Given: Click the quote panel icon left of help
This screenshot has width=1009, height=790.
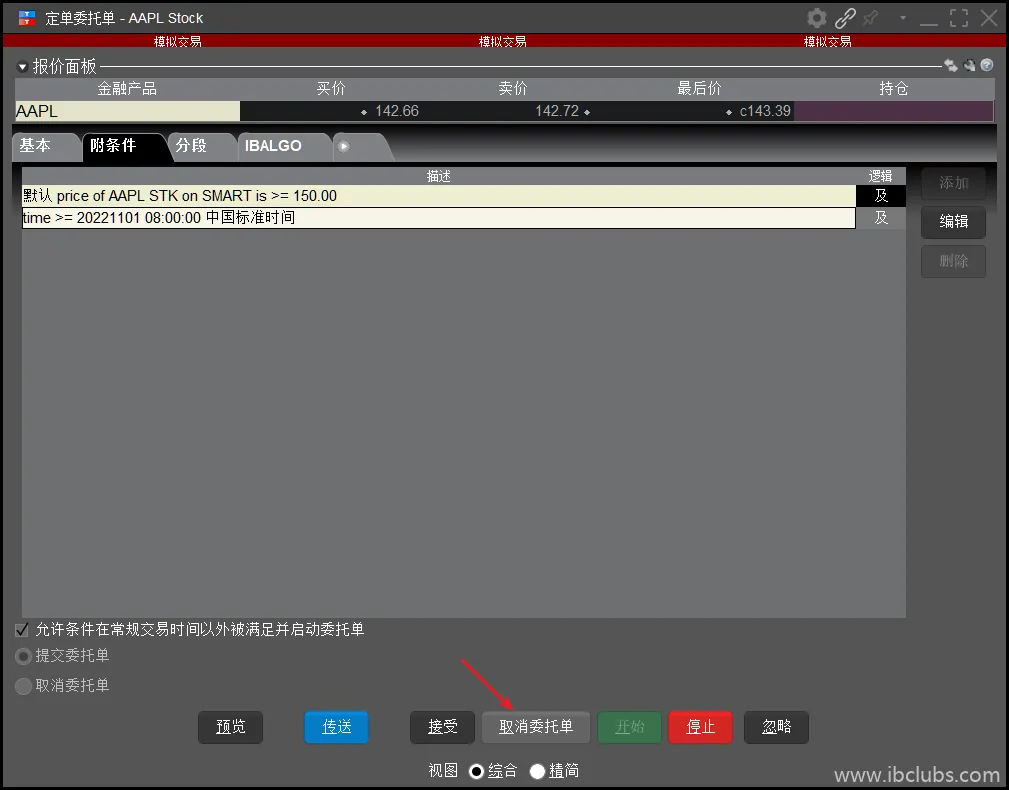Looking at the screenshot, I should 969,66.
